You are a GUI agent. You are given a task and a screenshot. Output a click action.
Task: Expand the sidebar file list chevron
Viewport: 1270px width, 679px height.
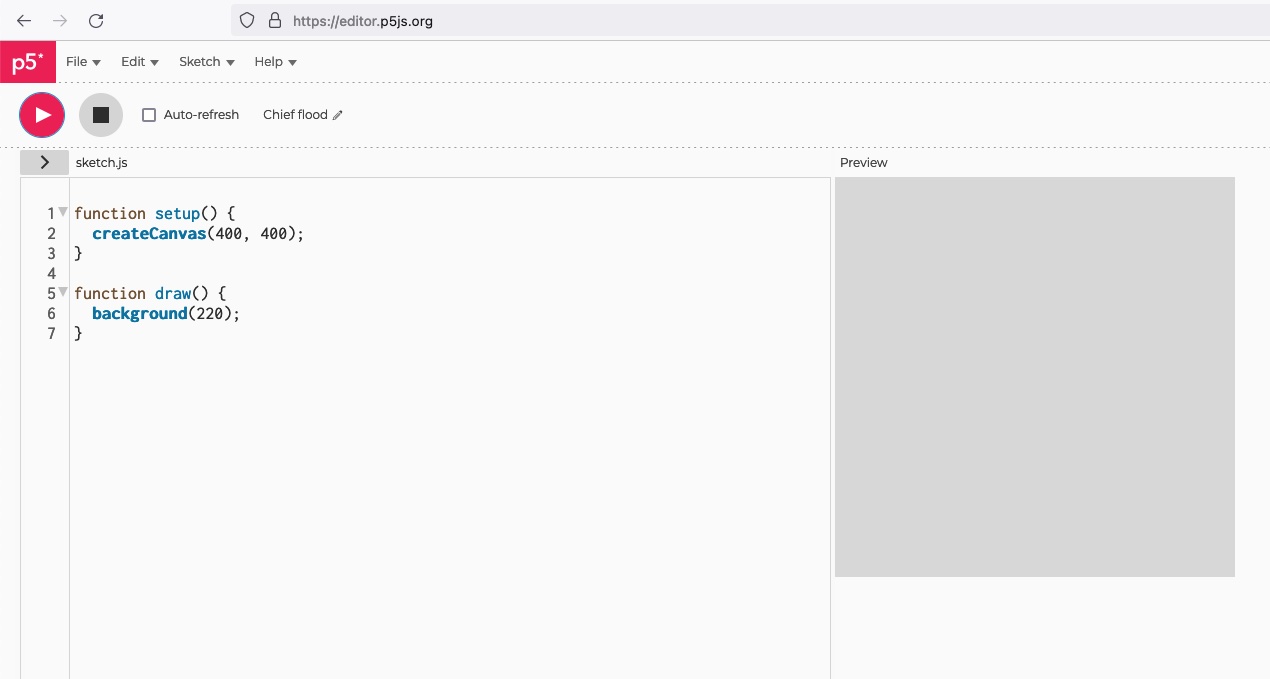coord(44,162)
